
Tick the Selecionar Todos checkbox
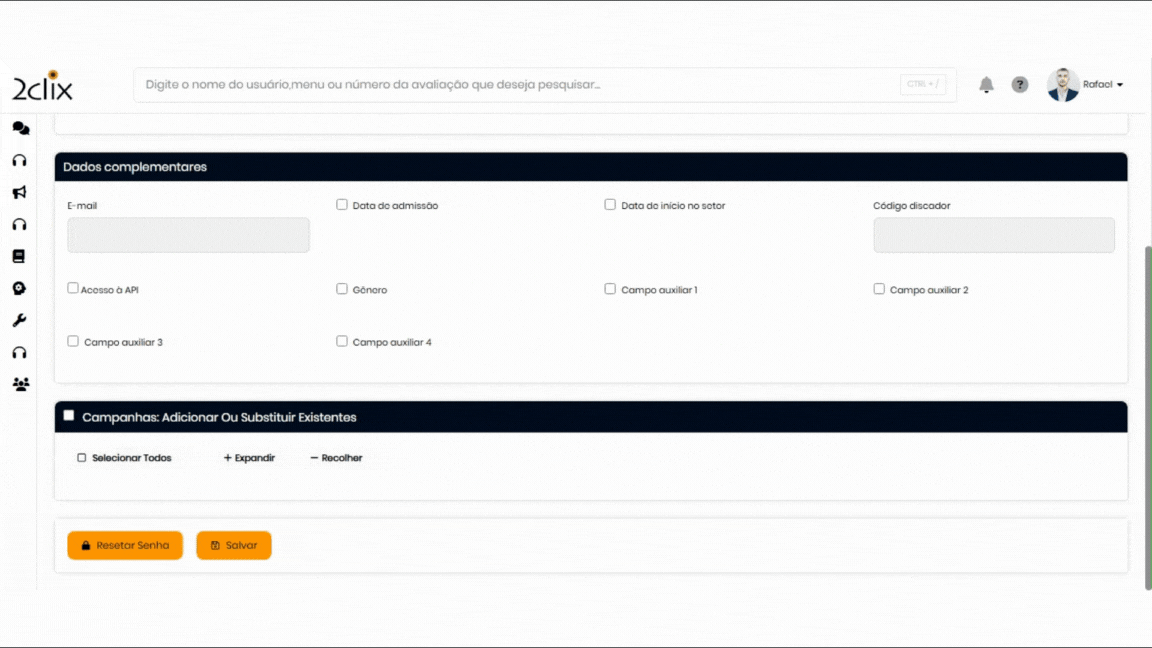pos(82,458)
